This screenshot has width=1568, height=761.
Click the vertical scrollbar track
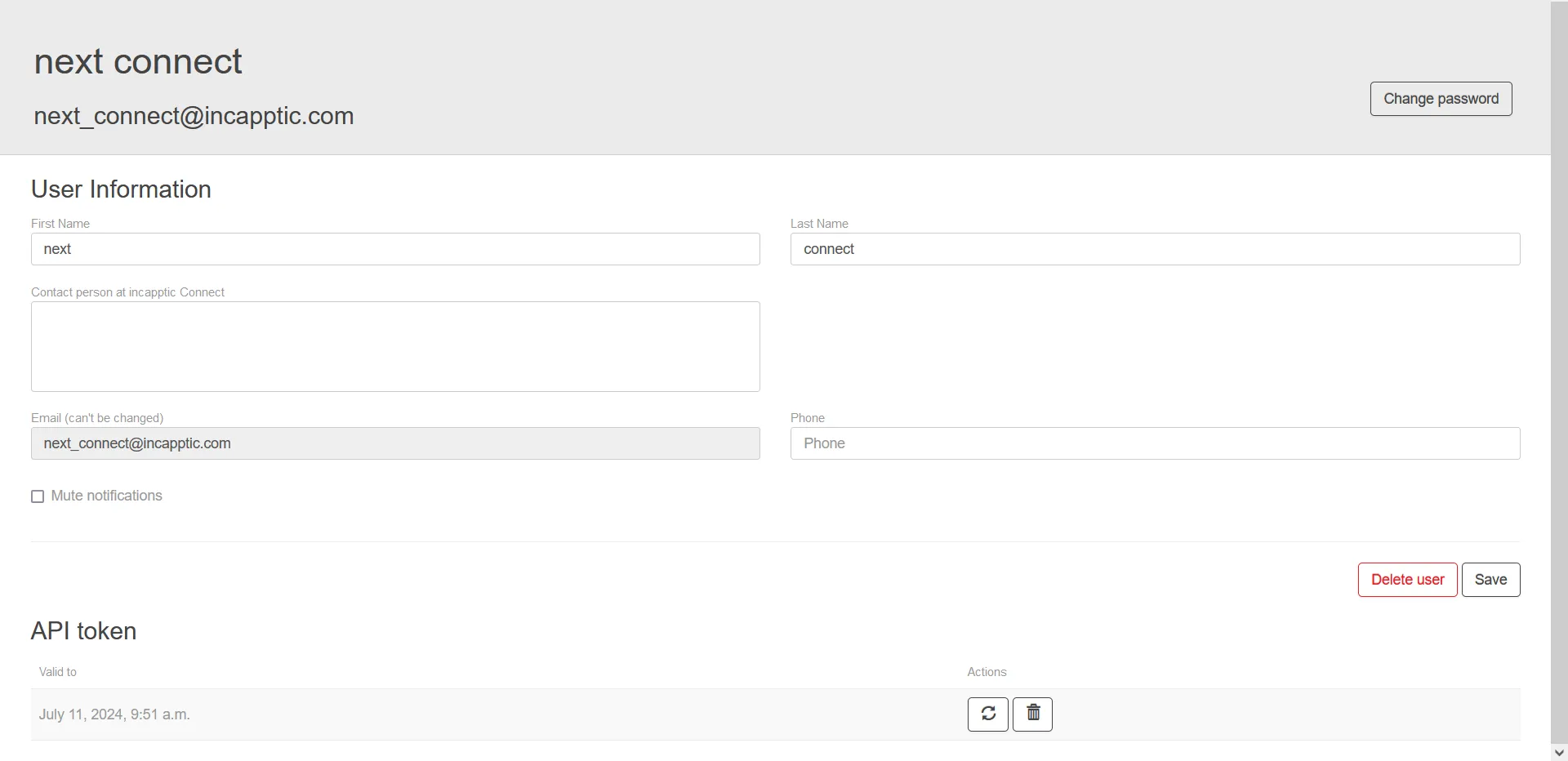1559,372
